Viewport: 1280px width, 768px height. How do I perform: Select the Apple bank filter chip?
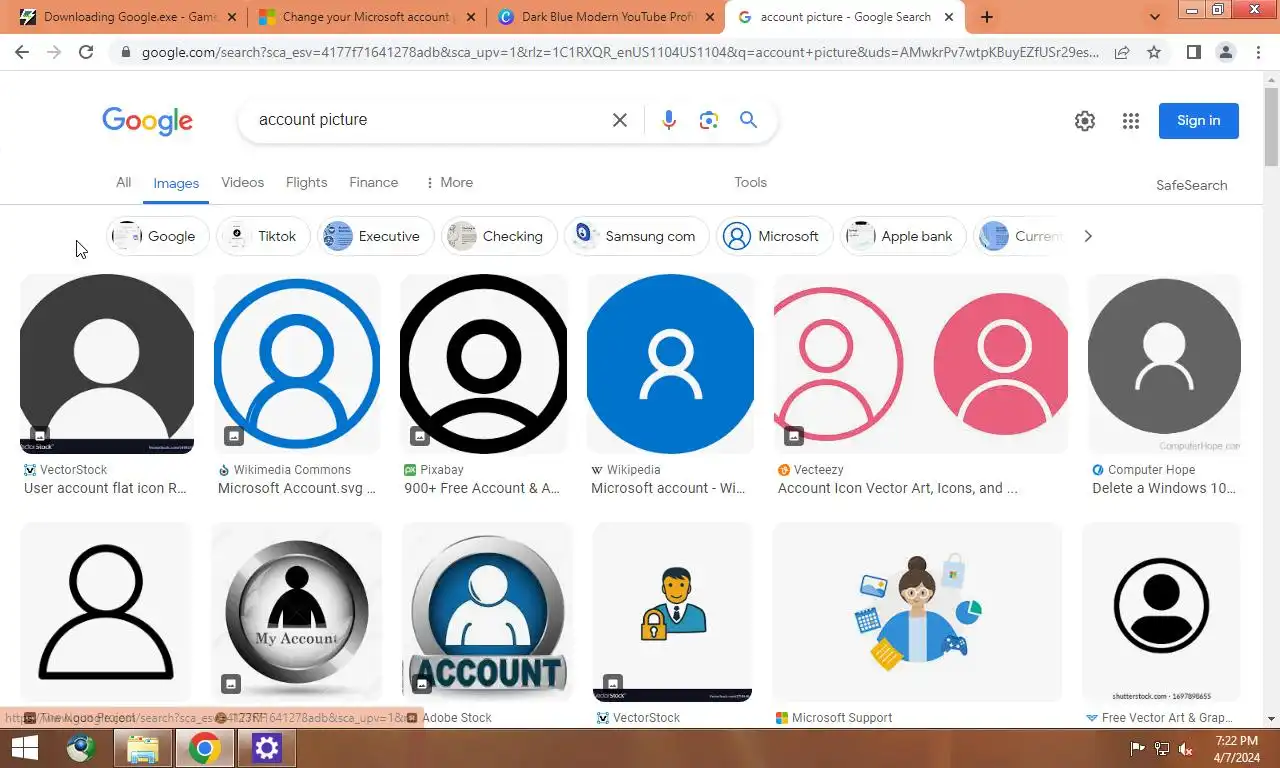(x=903, y=236)
